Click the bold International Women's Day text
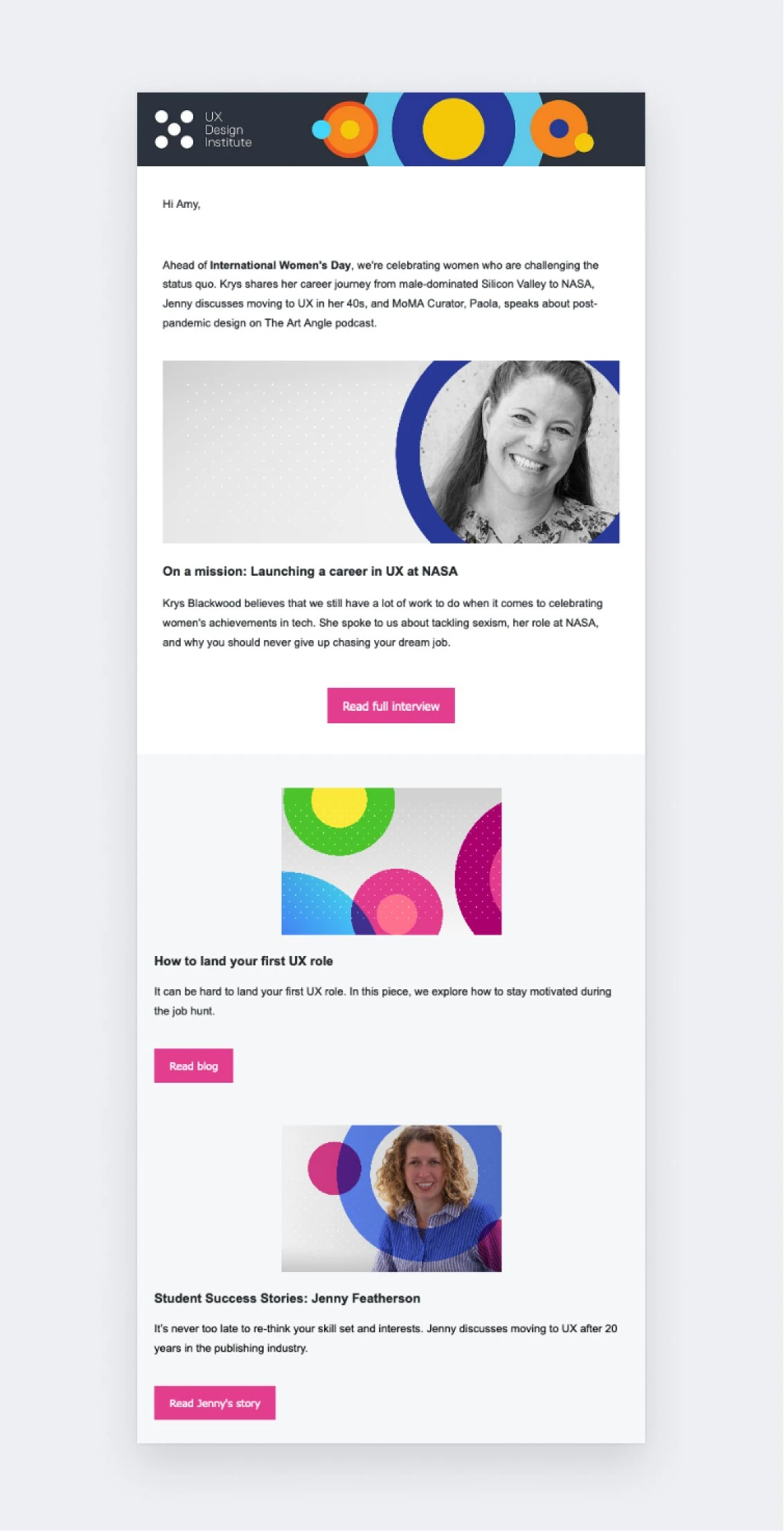This screenshot has width=784, height=1531. 280,265
